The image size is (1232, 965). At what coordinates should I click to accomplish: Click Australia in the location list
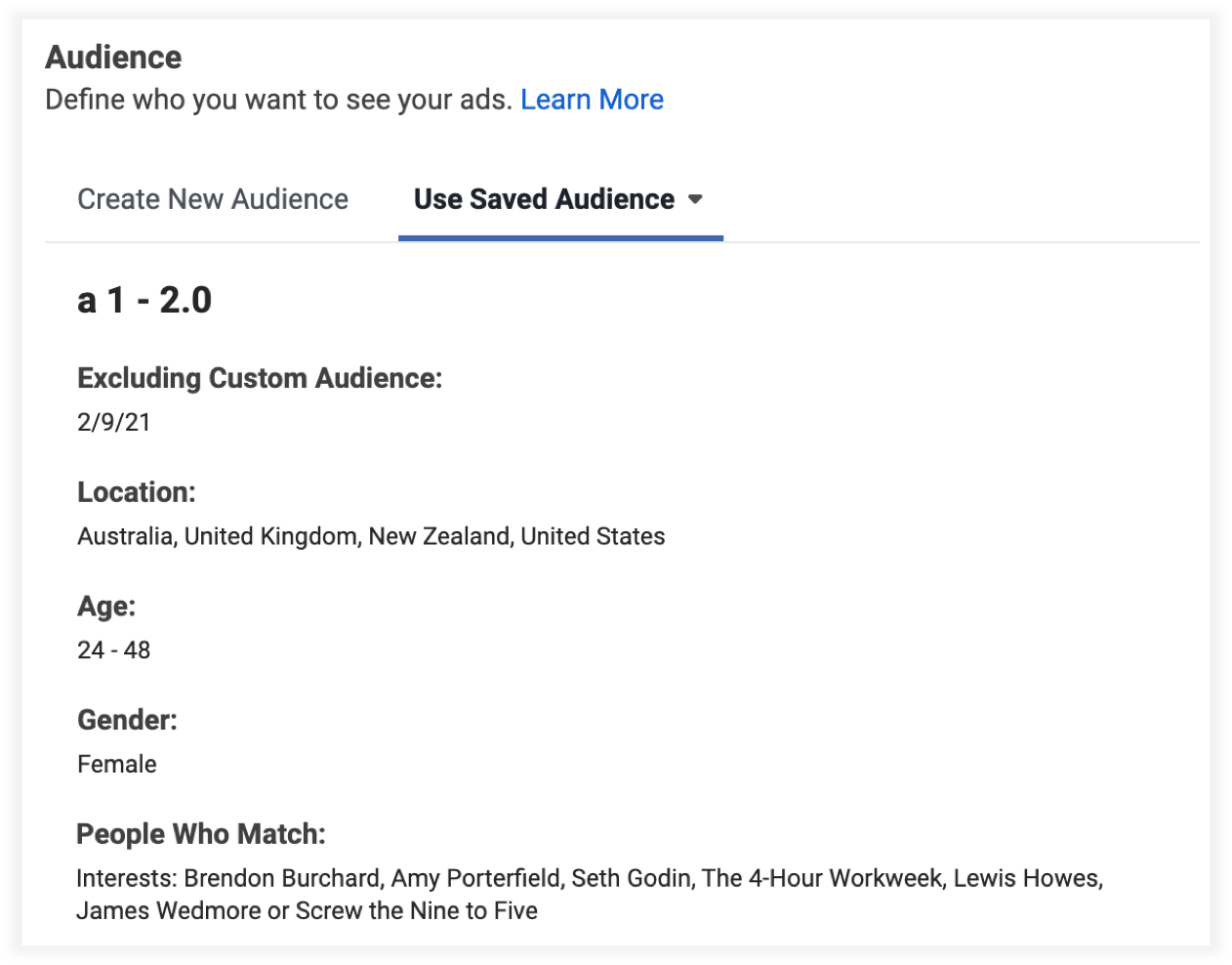point(126,536)
